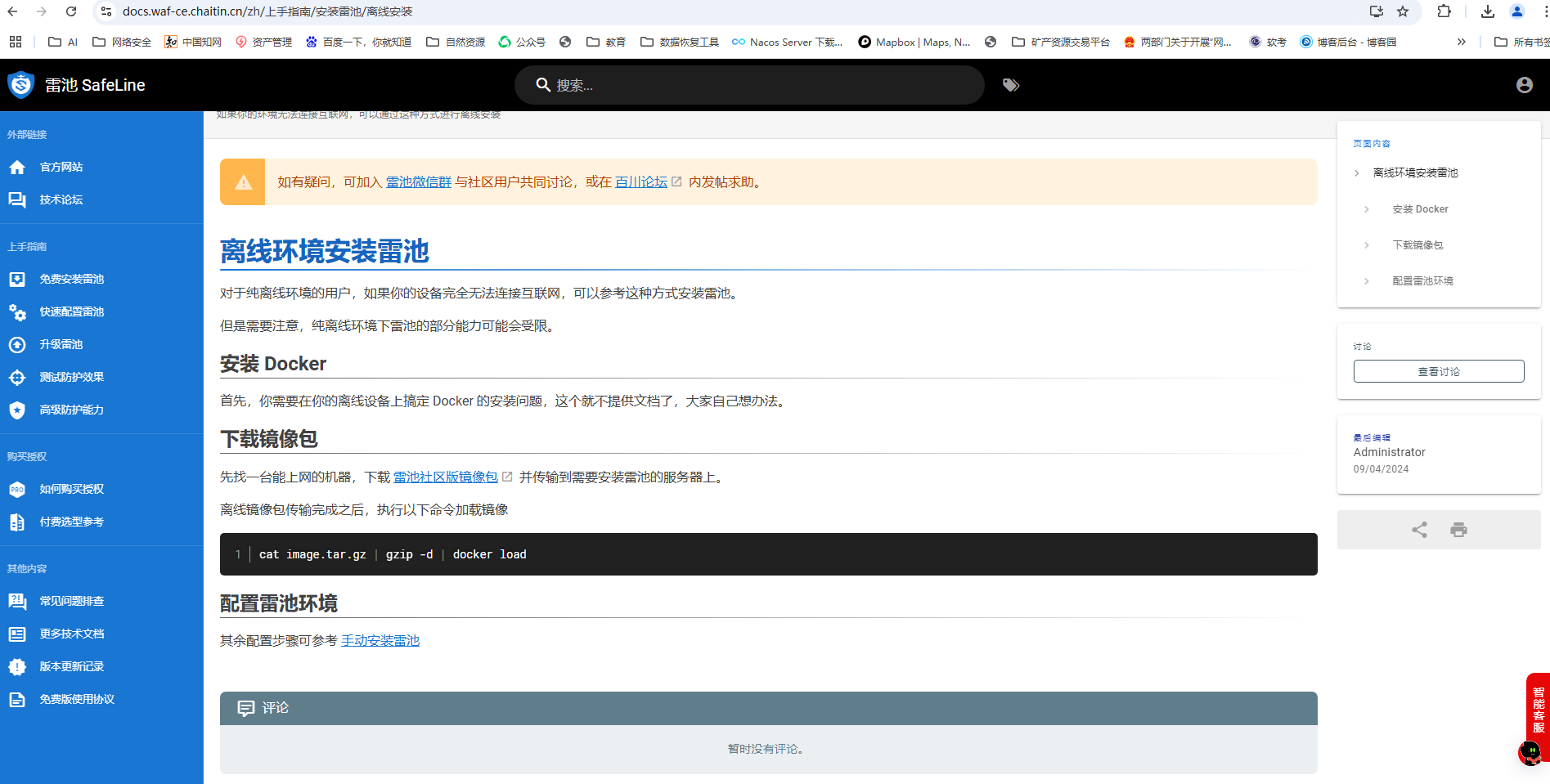Open 快速配置雷池 sidebar menu item

click(101, 312)
